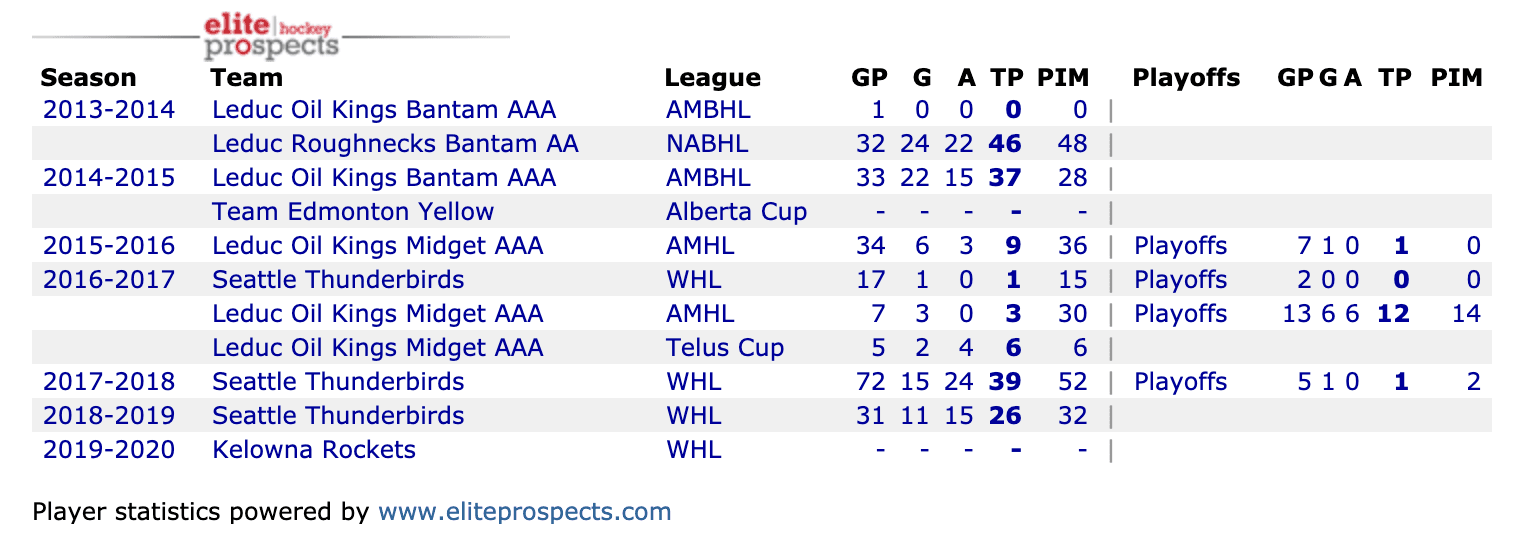Screen dimensions: 1528x534
Task: Open the 2013-2014 season link
Action: point(108,110)
